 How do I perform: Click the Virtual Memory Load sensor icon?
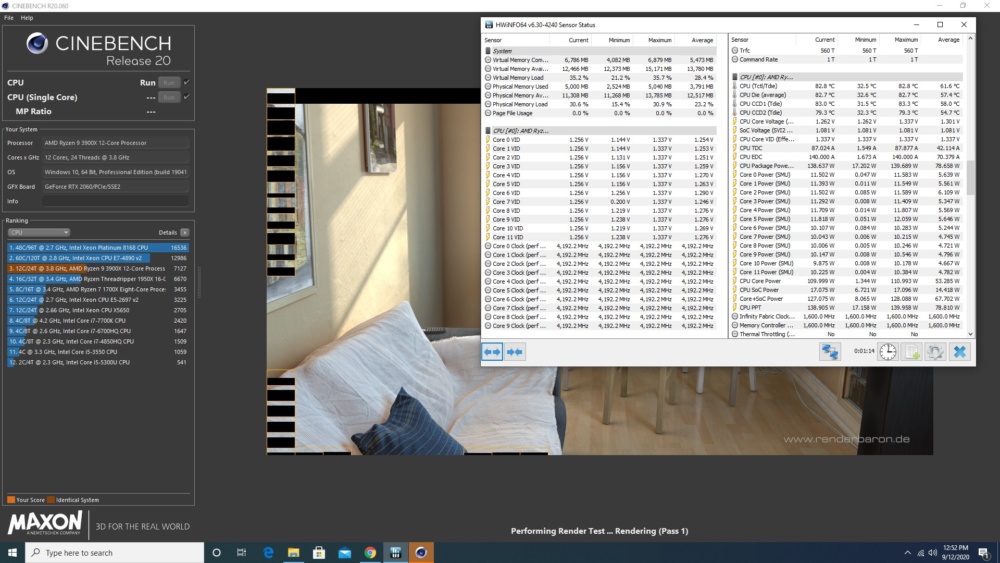pyautogui.click(x=488, y=78)
